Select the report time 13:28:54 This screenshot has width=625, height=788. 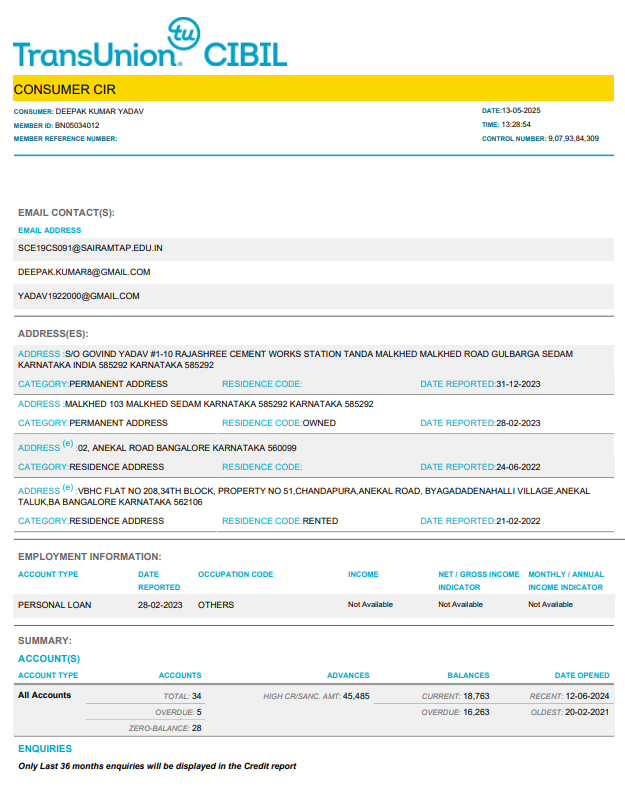point(516,124)
